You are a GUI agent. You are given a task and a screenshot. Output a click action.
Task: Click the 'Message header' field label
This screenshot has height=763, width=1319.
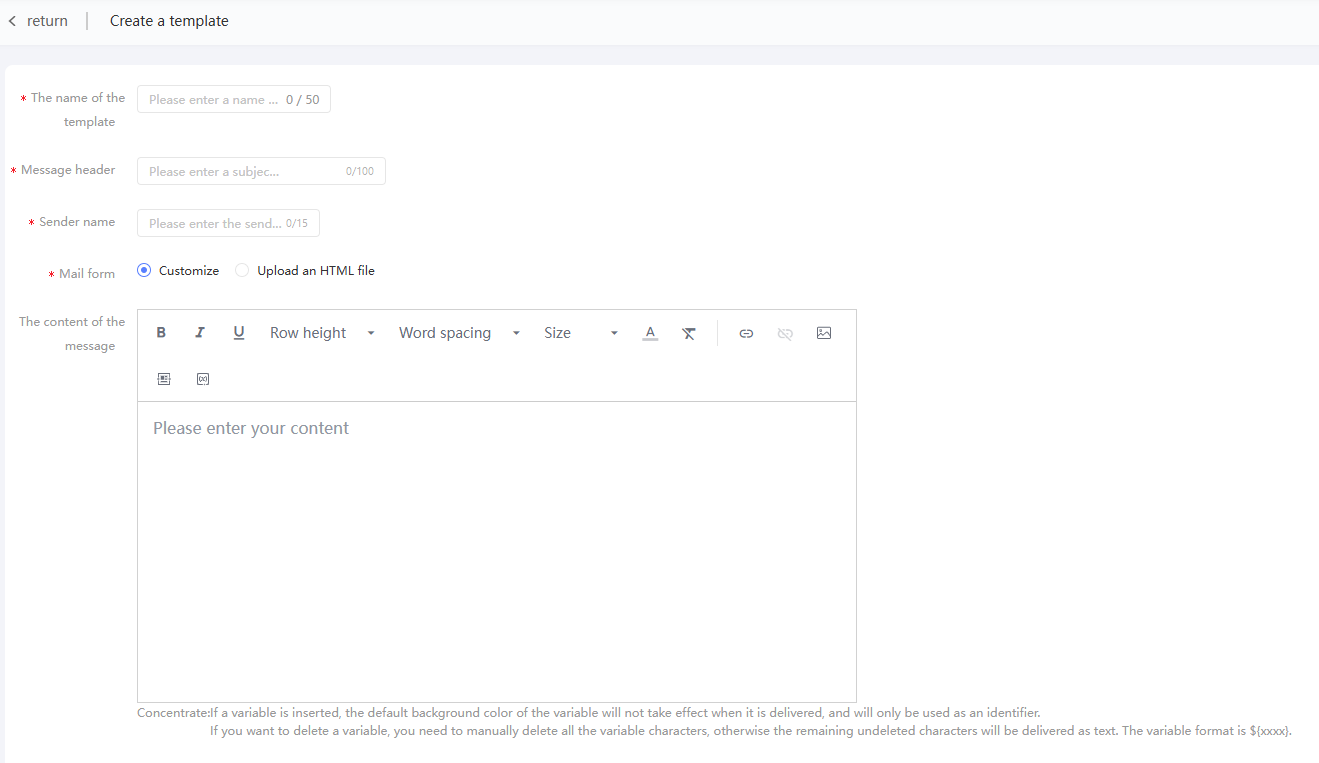[68, 170]
